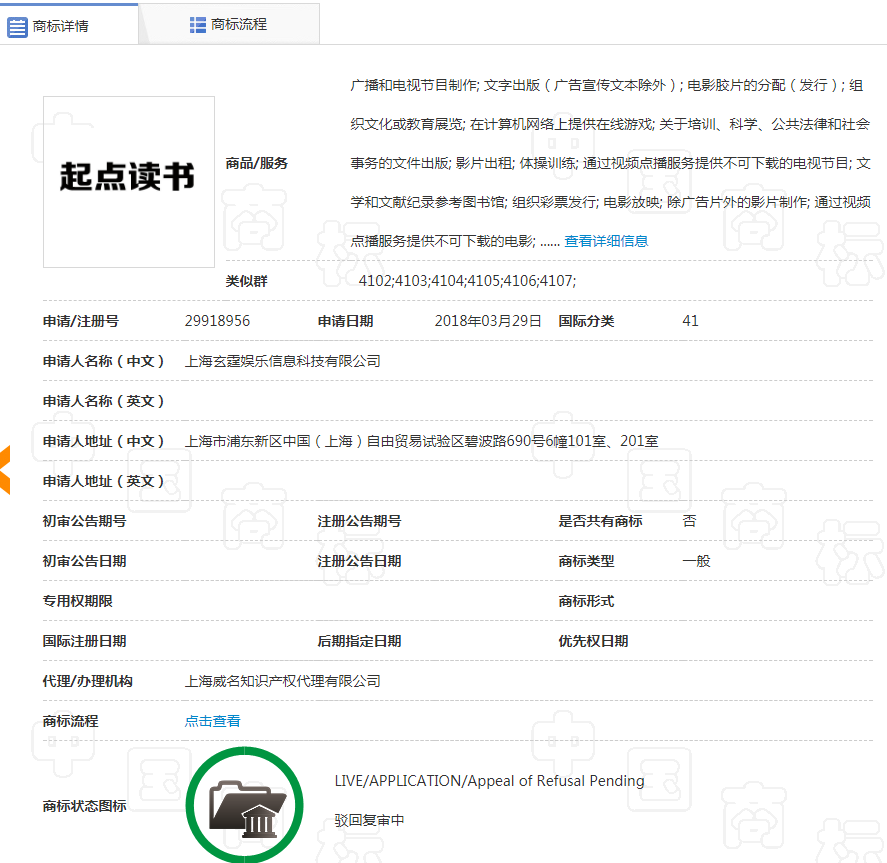Open the 商标详情 tab
Screen dimensions: 887x863
pos(69,24)
